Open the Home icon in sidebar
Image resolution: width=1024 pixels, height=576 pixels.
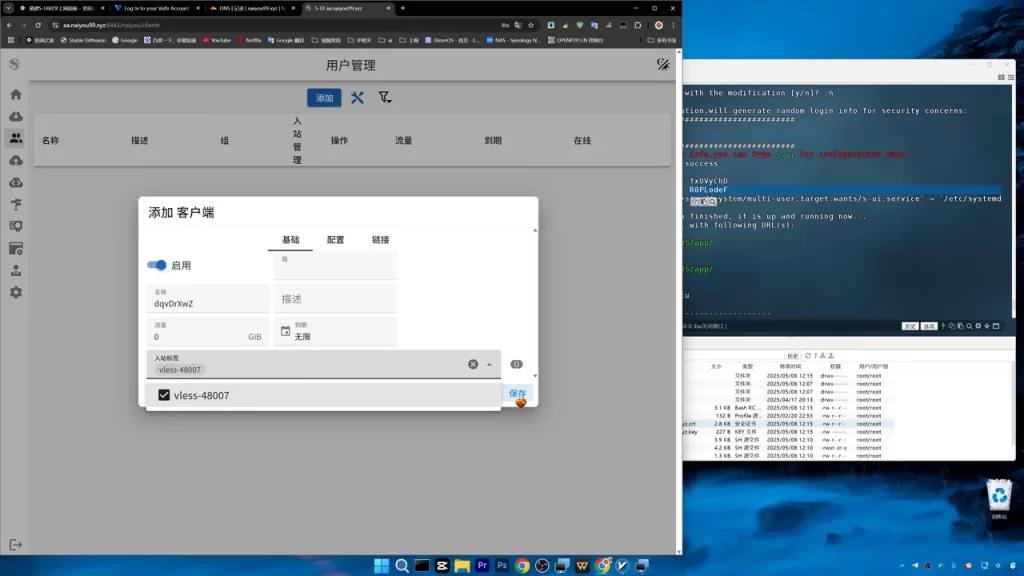click(16, 95)
